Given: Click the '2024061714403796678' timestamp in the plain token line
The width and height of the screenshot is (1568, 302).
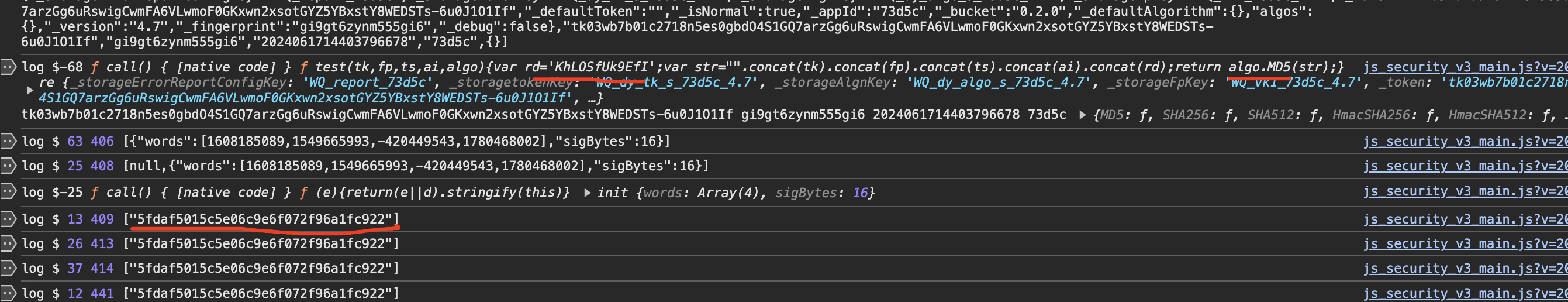Looking at the screenshot, I should (x=946, y=115).
